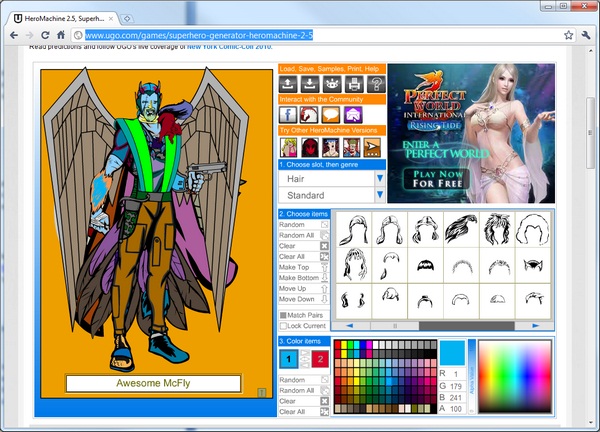Switch to HeroMachine 2.5 browser tab
This screenshot has height=432, width=600.
tap(64, 18)
